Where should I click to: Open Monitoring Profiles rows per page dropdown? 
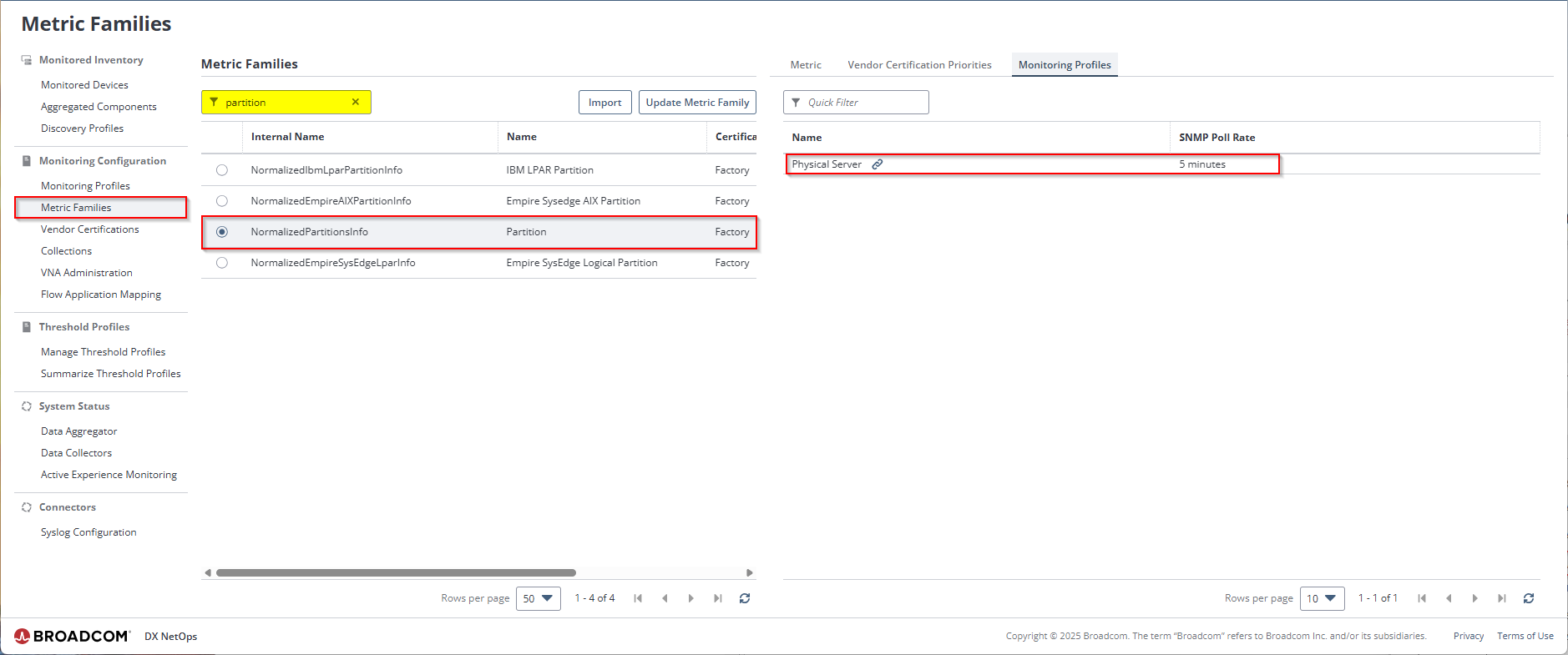click(1322, 598)
